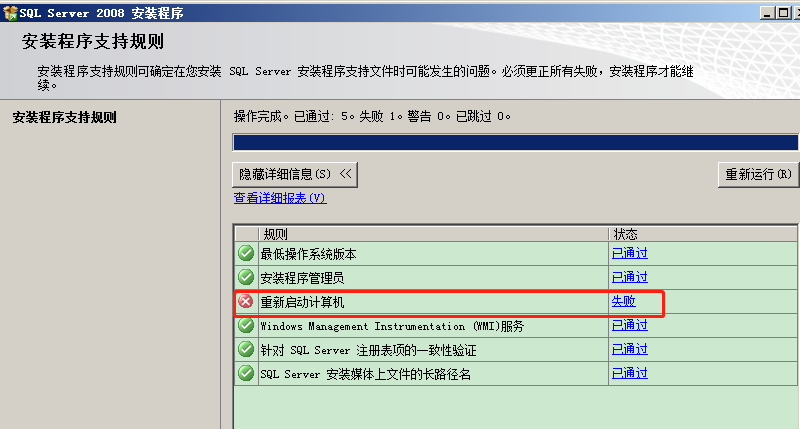The image size is (800, 429).
Task: Click green check icon for 注册表项的一致性验证
Action: coord(246,349)
